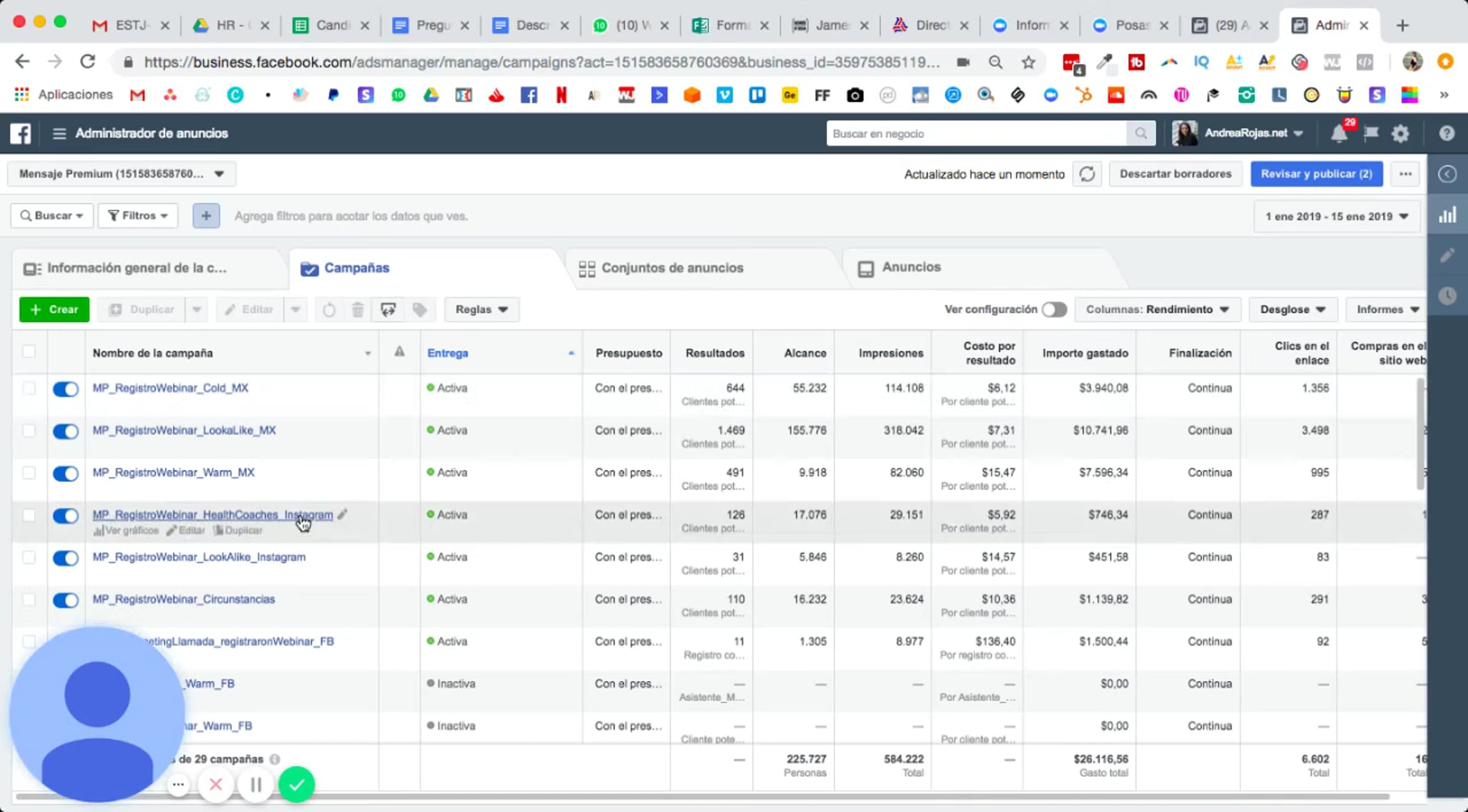Image resolution: width=1468 pixels, height=812 pixels.
Task: Check the box for MP_RegistroWebinar_Warm_MX row
Action: pyautogui.click(x=29, y=473)
